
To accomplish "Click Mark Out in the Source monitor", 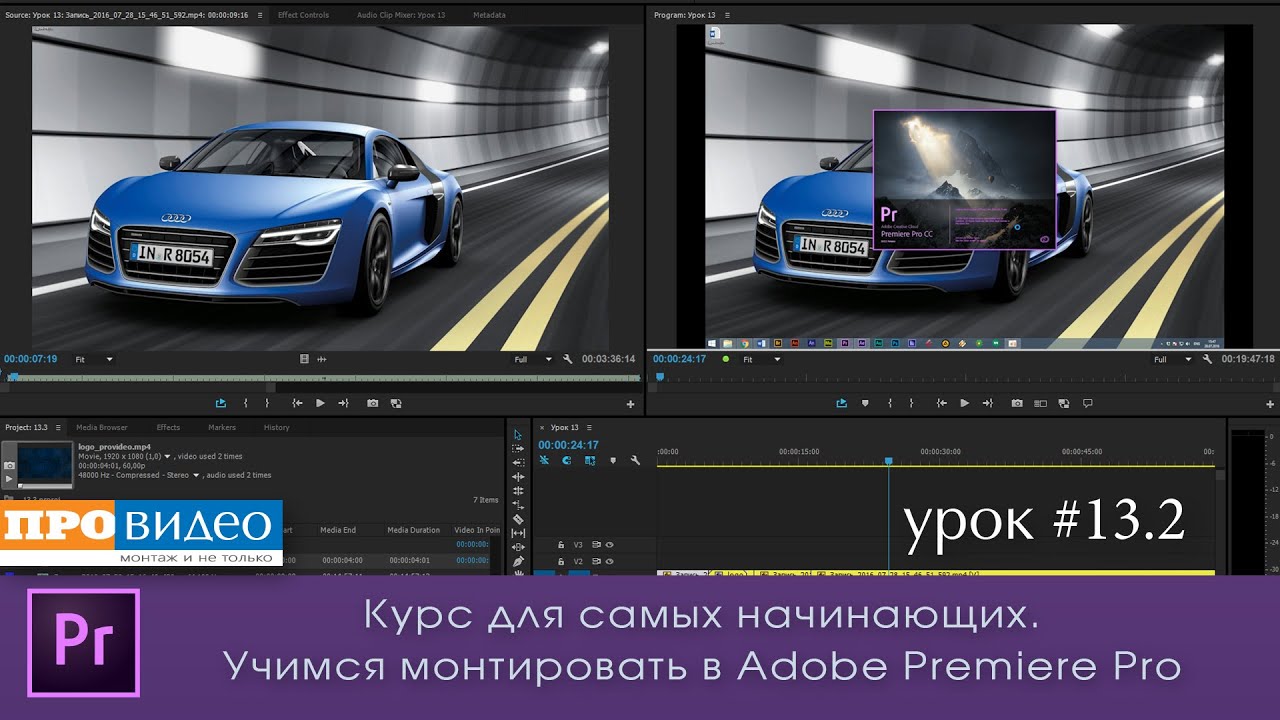I will [267, 403].
